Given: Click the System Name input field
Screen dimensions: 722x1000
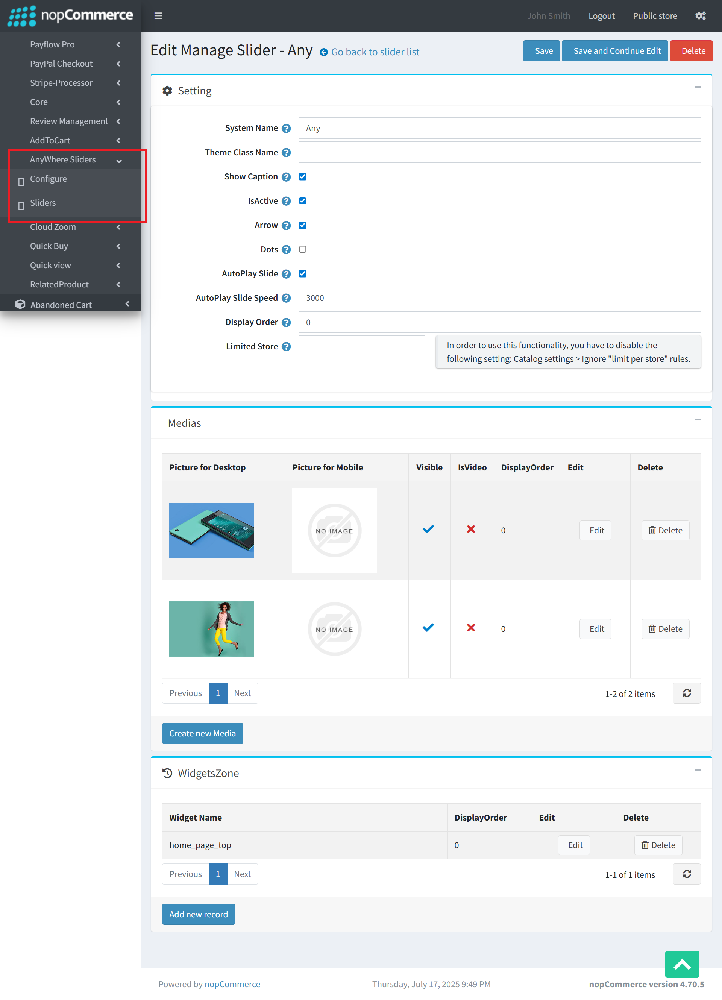Looking at the screenshot, I should click(x=499, y=128).
